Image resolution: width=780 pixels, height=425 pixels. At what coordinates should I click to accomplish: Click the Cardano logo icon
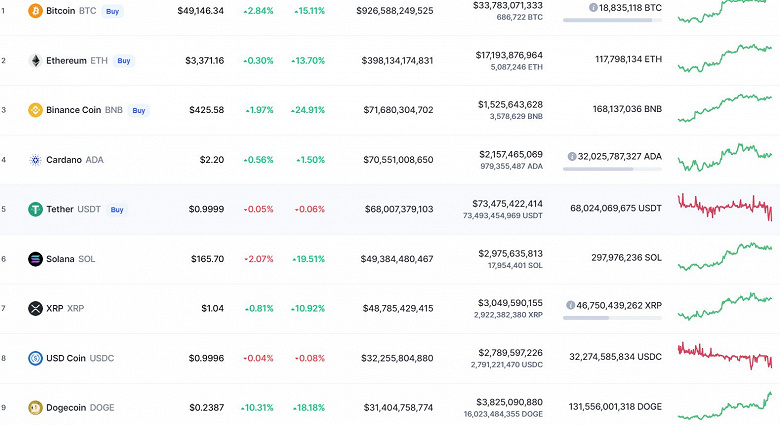point(35,160)
